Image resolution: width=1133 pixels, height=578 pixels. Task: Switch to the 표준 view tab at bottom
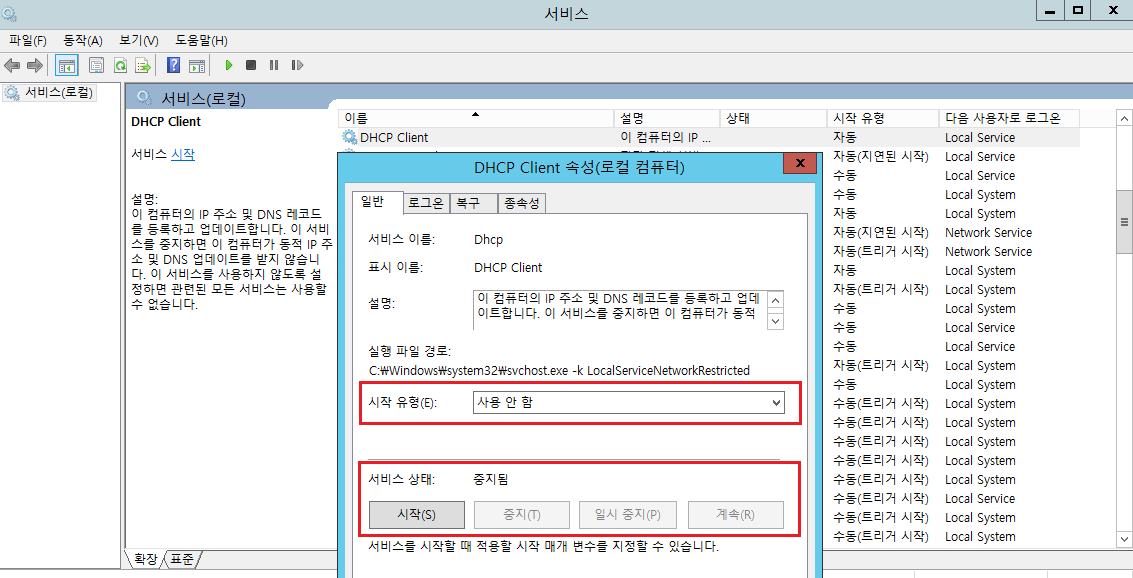point(182,558)
